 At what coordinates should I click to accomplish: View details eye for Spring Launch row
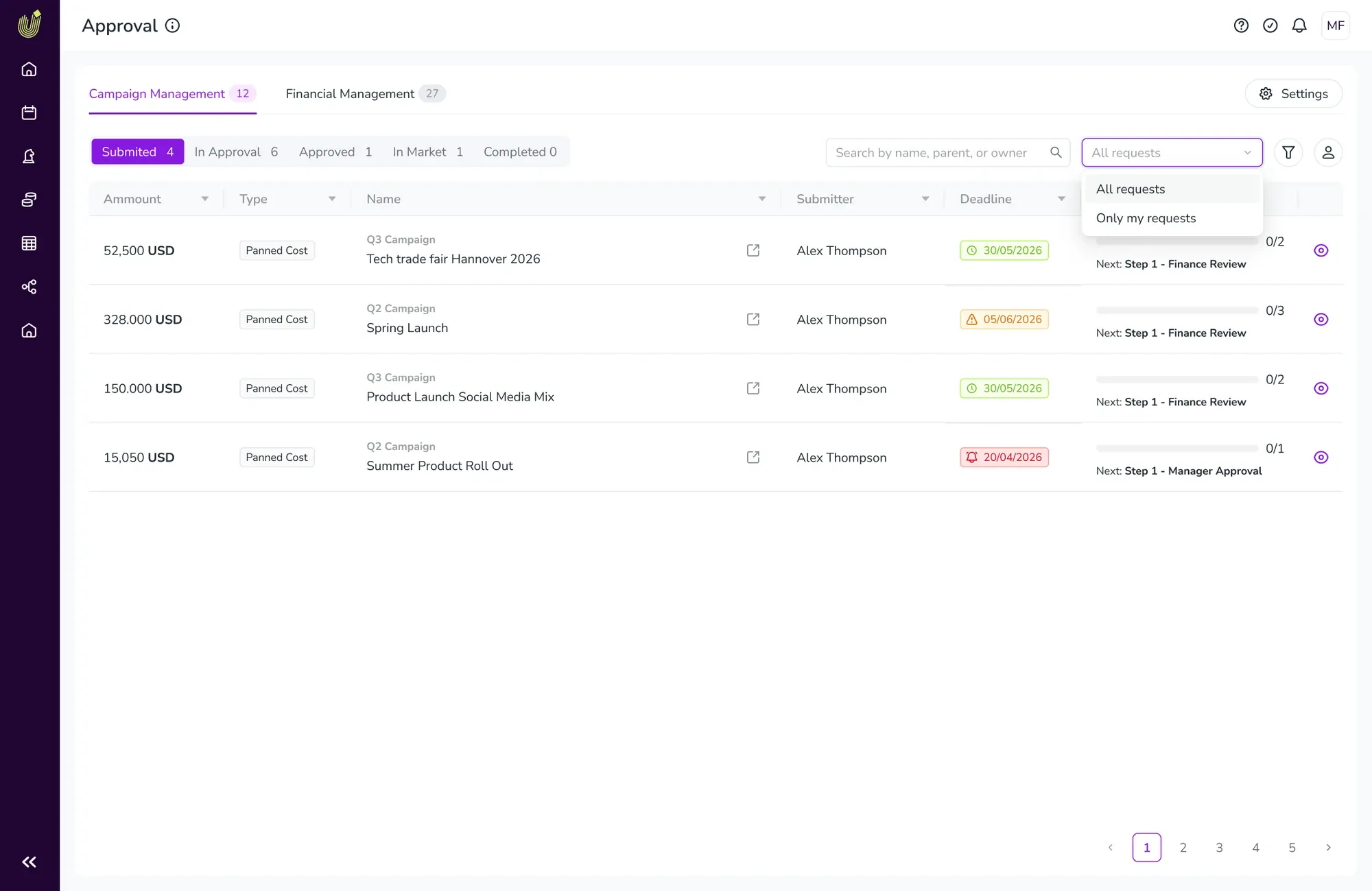[1321, 320]
